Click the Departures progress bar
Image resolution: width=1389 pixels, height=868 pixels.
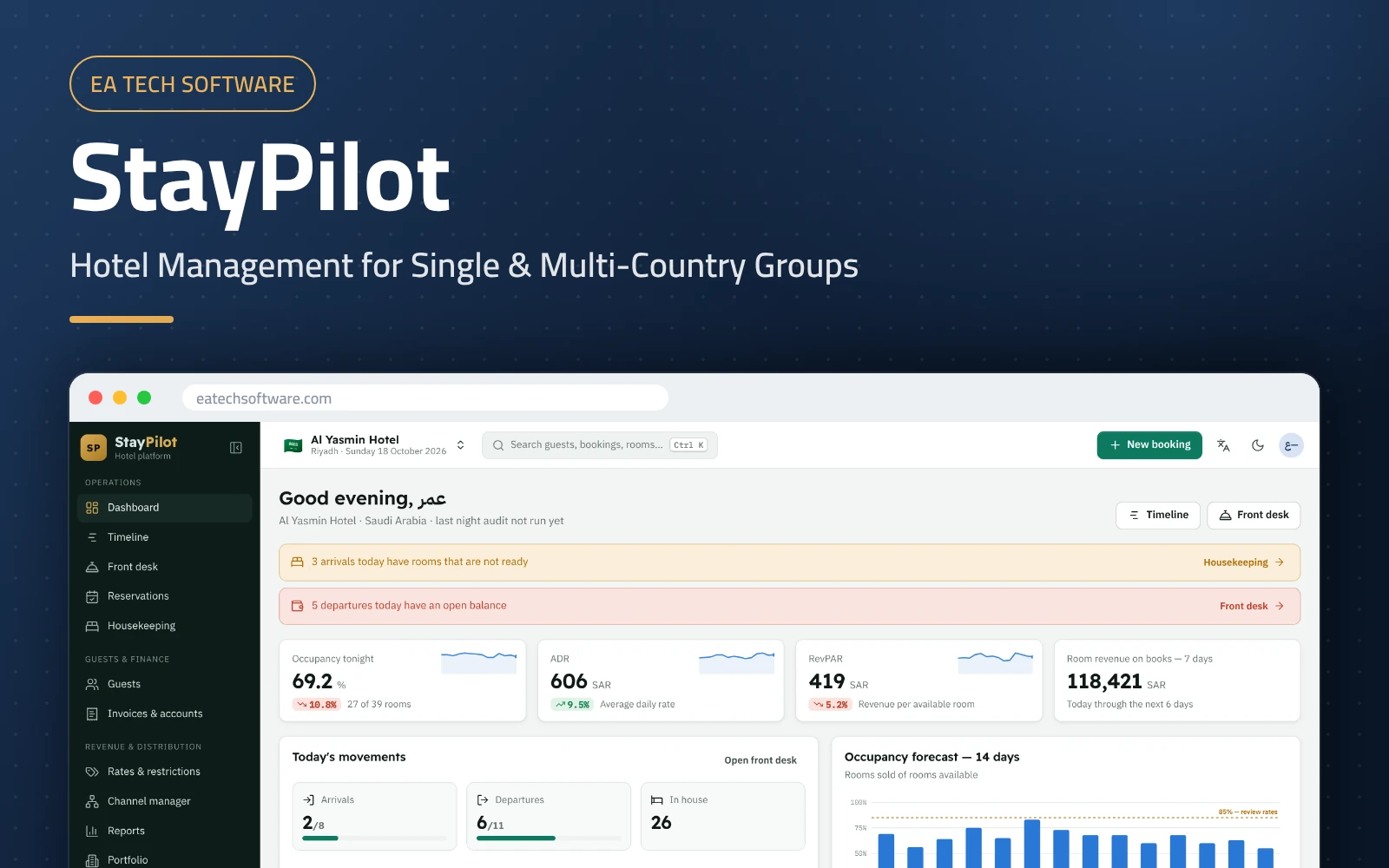coord(549,838)
